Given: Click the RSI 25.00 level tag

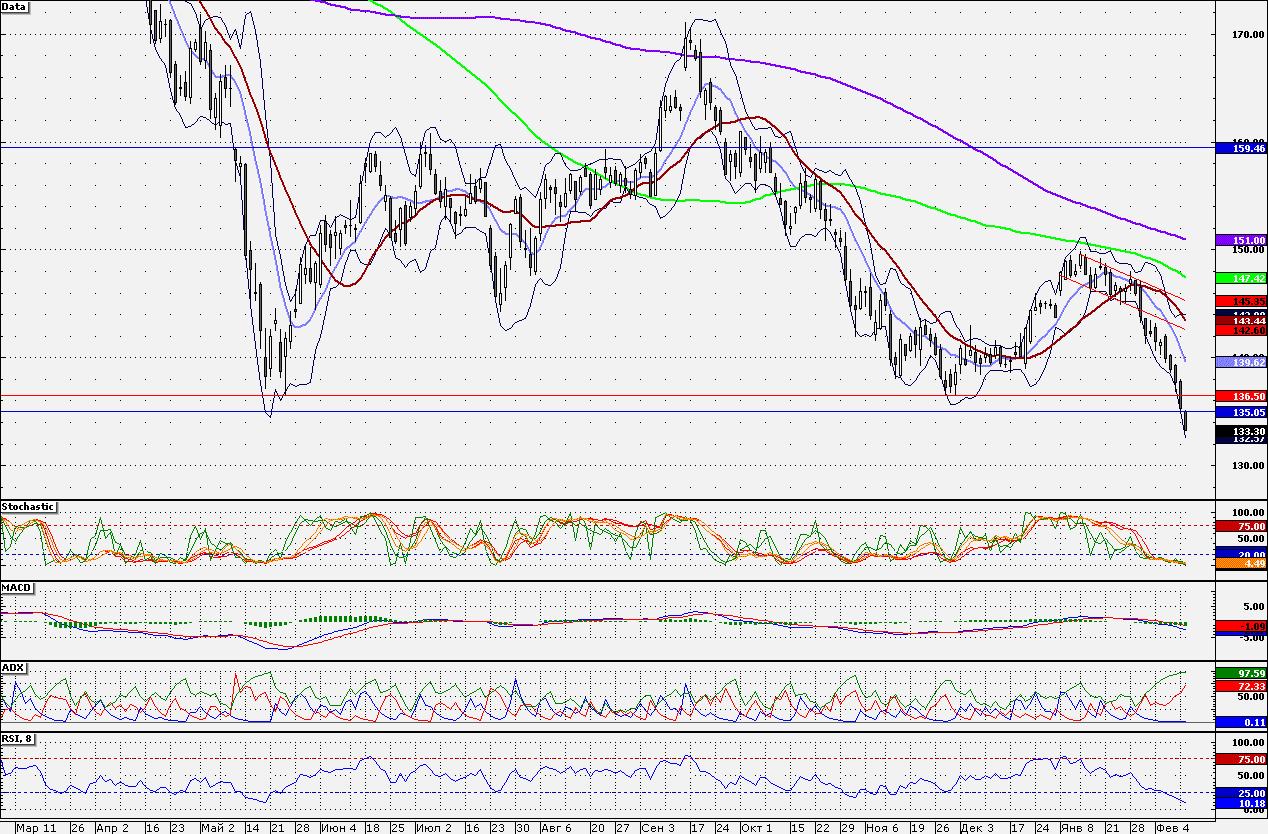Looking at the screenshot, I should [x=1241, y=793].
